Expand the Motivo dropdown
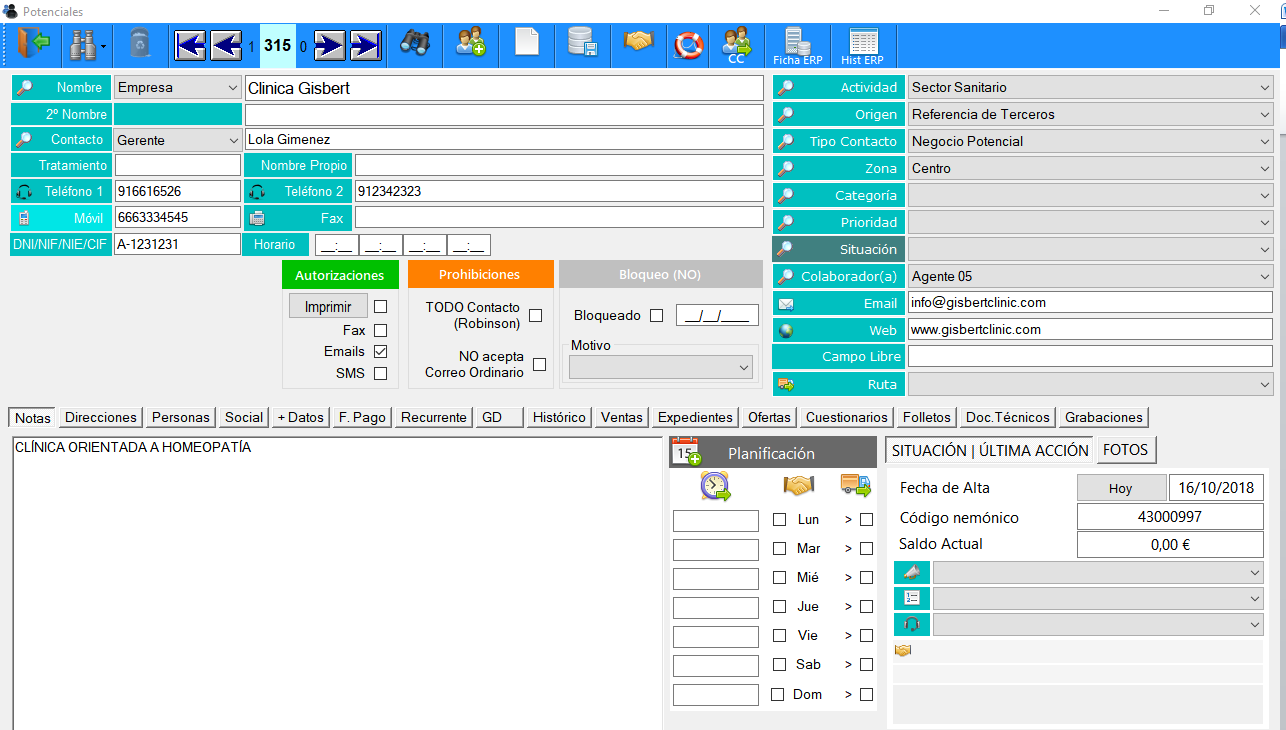The image size is (1286, 730). [661, 368]
